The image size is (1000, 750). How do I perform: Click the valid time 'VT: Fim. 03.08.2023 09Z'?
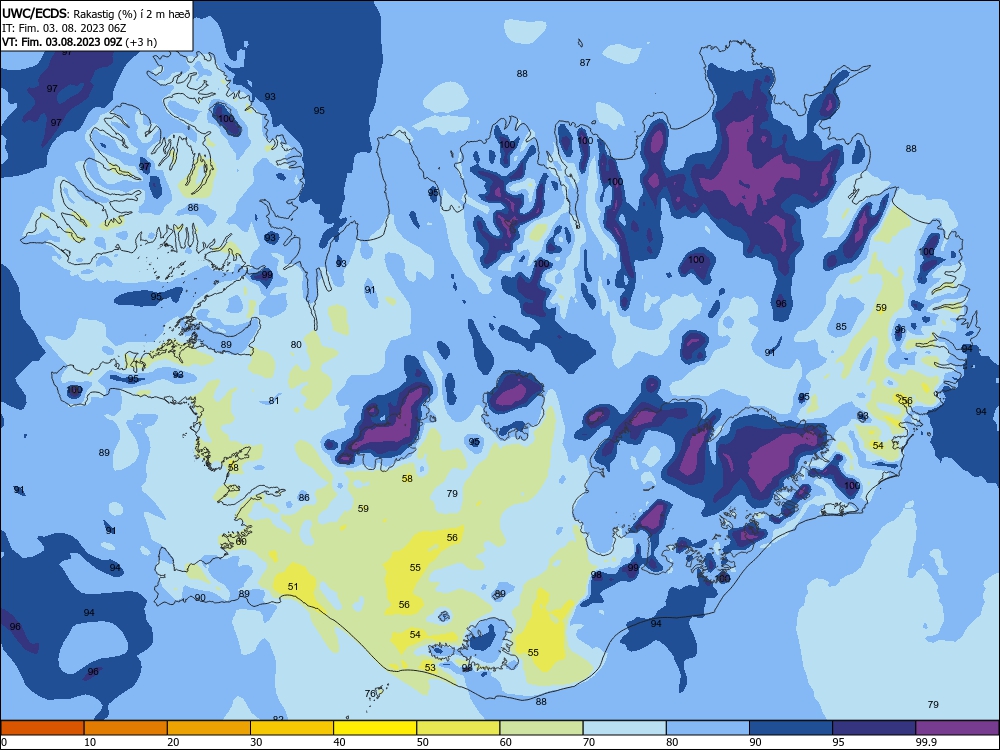(64, 42)
